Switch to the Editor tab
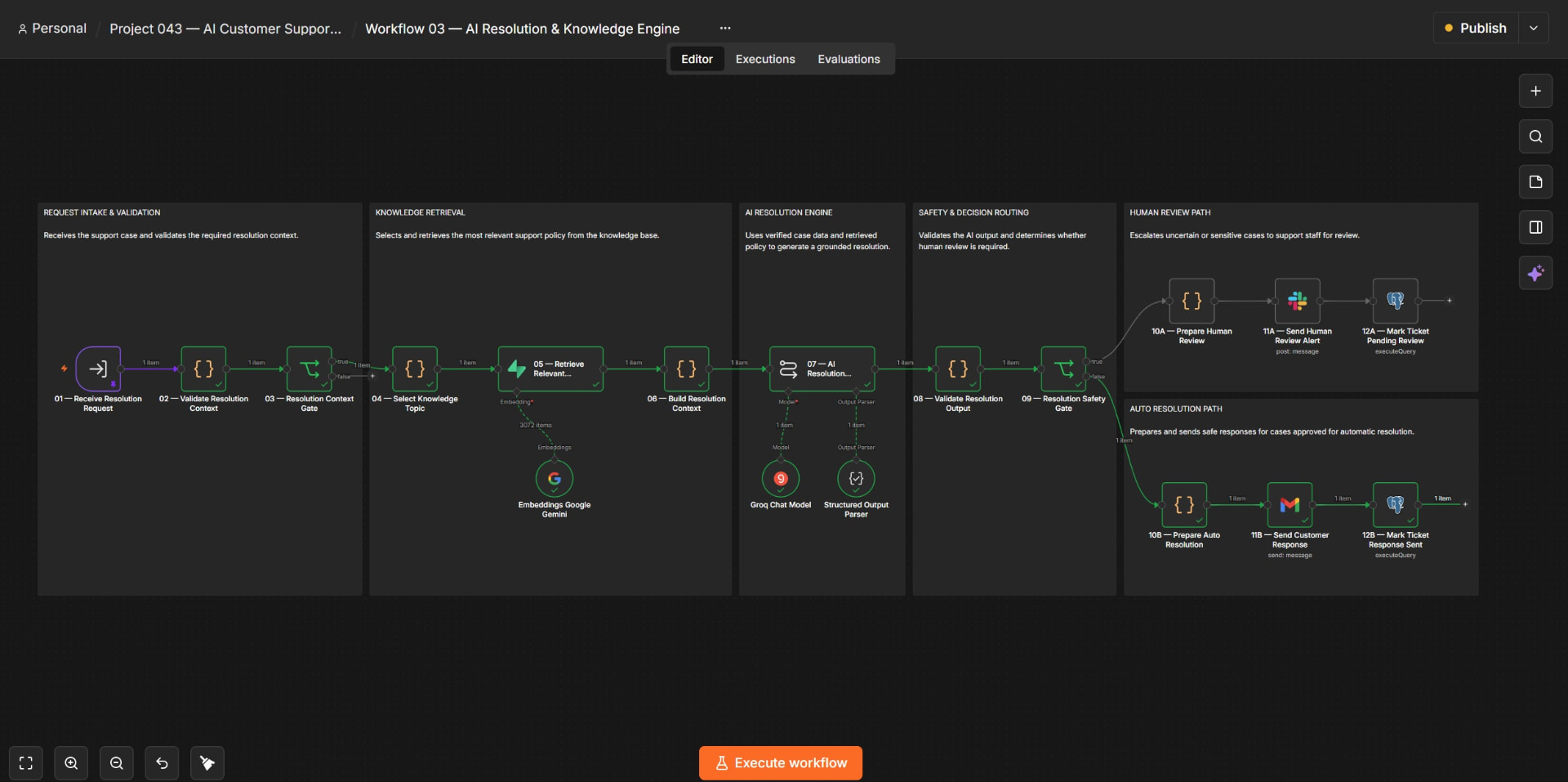This screenshot has width=1568, height=782. 697,59
